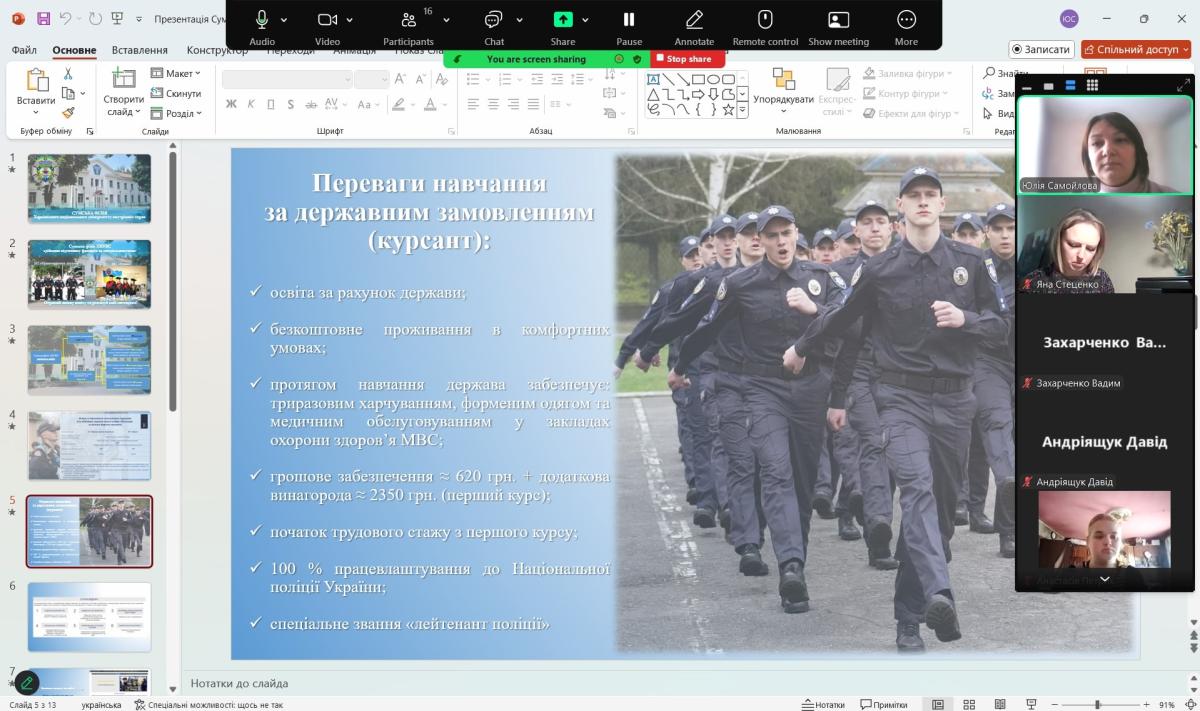Click the Save icon in title bar
This screenshot has width=1200, height=711.
pos(43,19)
